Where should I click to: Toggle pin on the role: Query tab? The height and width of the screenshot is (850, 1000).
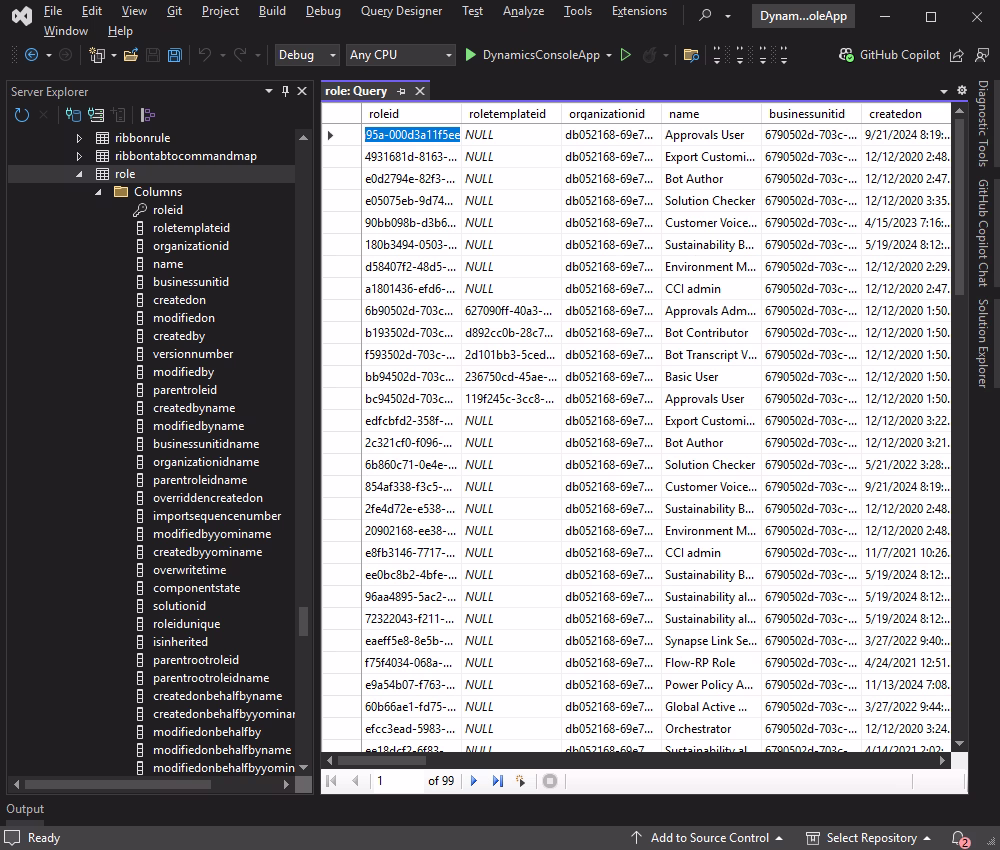coord(401,91)
